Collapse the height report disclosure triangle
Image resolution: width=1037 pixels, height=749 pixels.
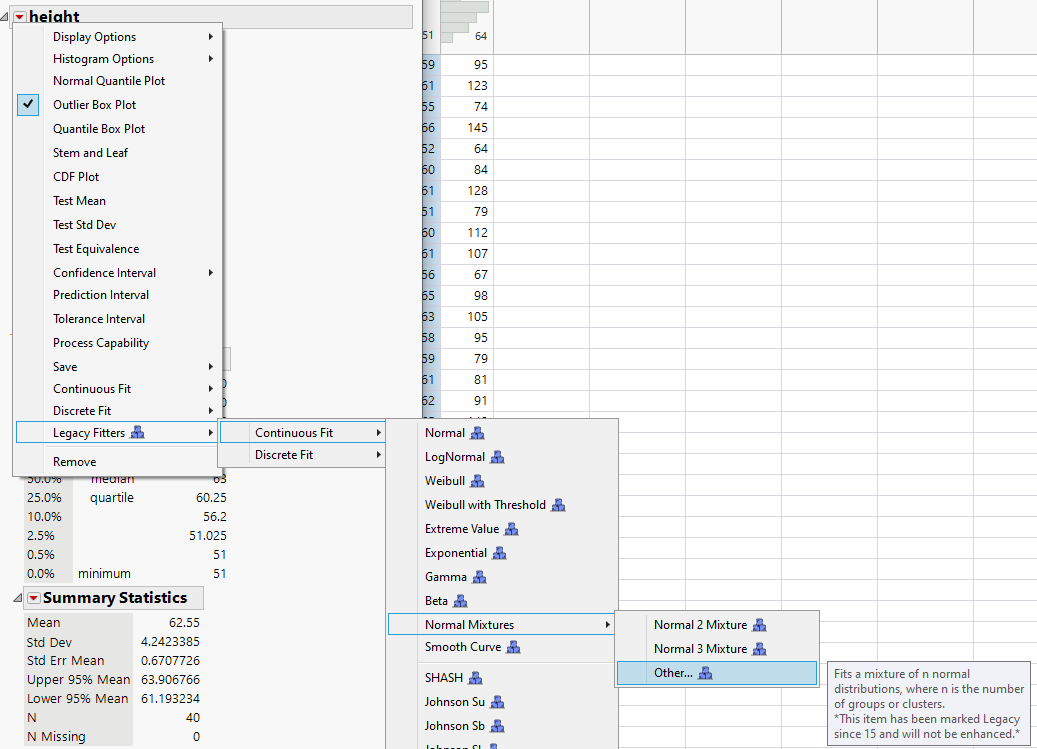7,17
